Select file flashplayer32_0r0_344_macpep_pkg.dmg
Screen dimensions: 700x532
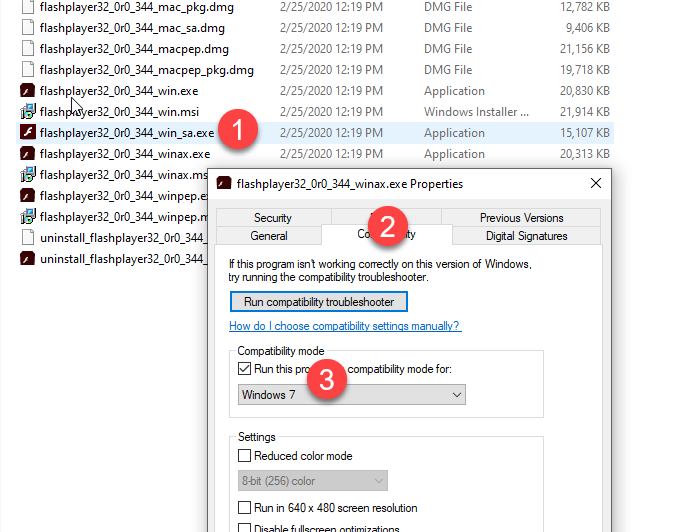[146, 70]
